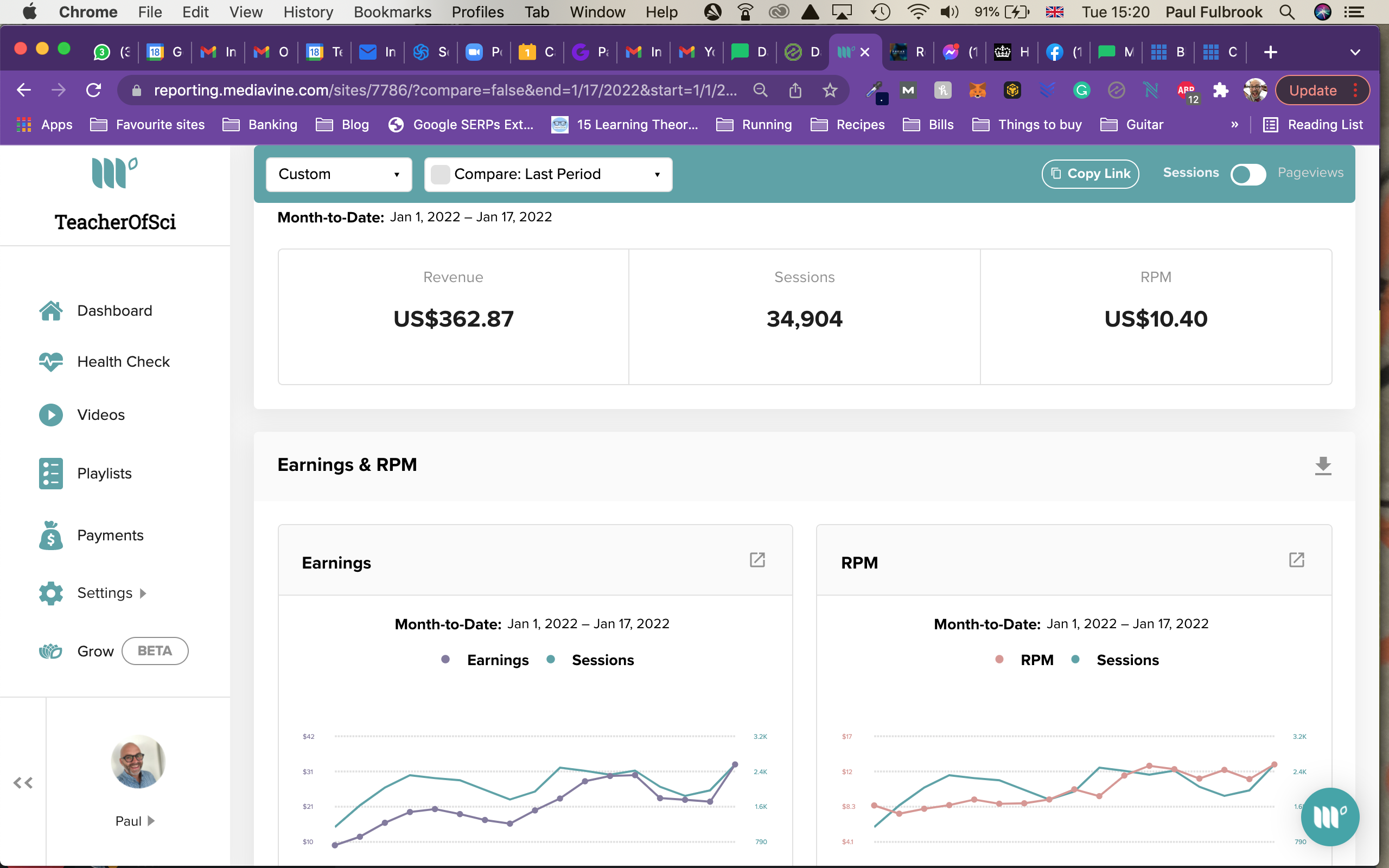
Task: Open the Chrome profile avatar
Action: coord(1254,90)
